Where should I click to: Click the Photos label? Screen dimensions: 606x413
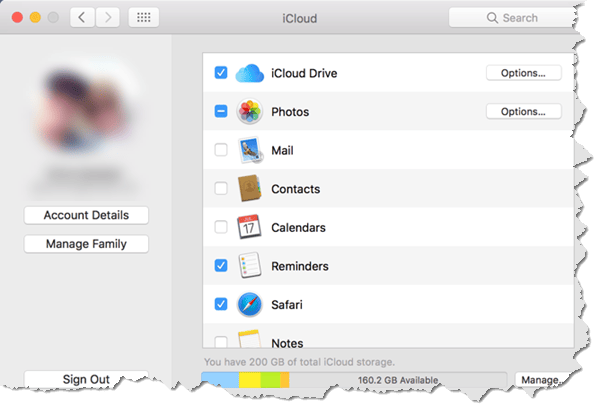[x=290, y=112]
